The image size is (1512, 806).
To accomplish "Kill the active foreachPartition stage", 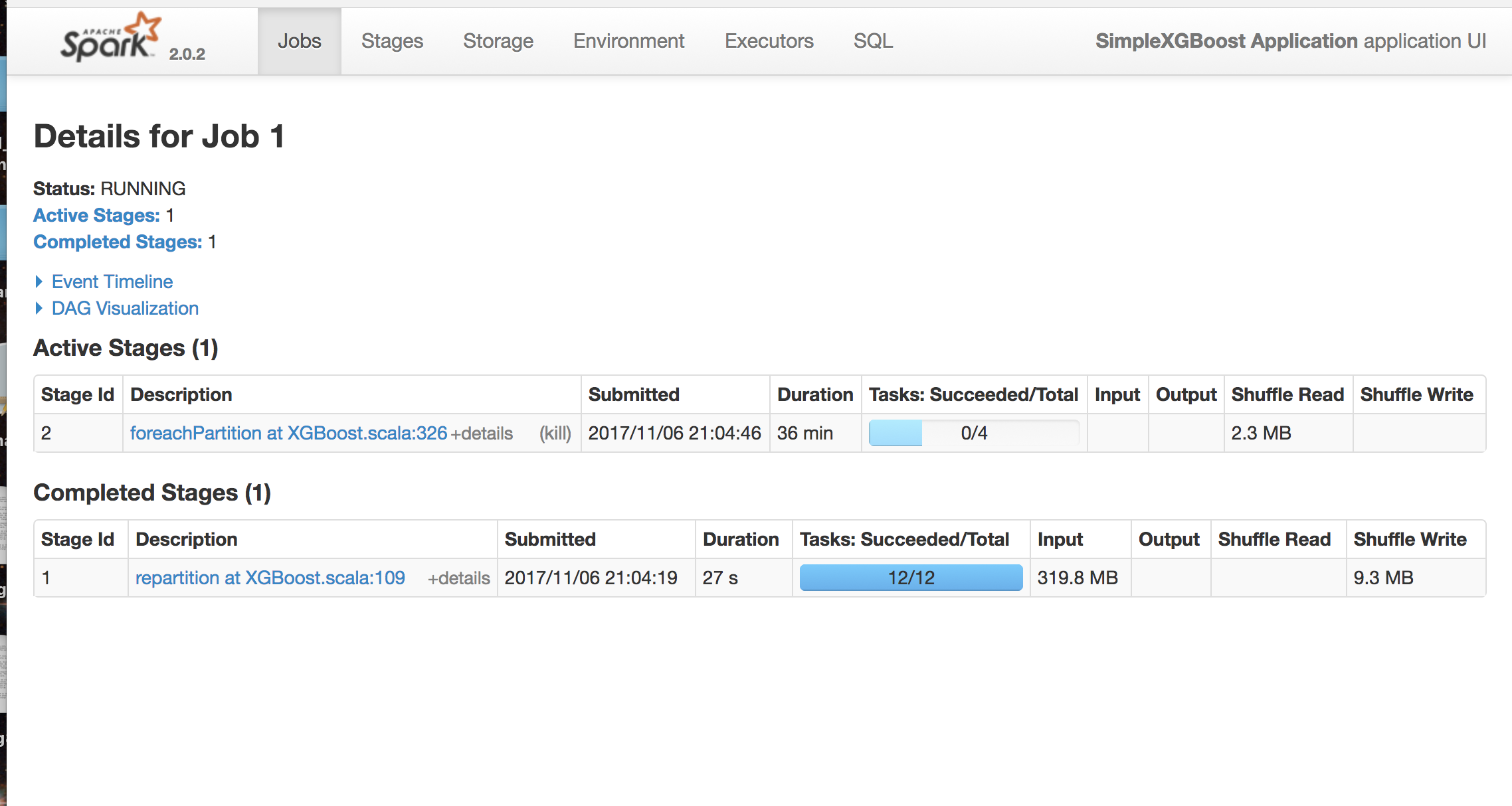I will click(555, 433).
